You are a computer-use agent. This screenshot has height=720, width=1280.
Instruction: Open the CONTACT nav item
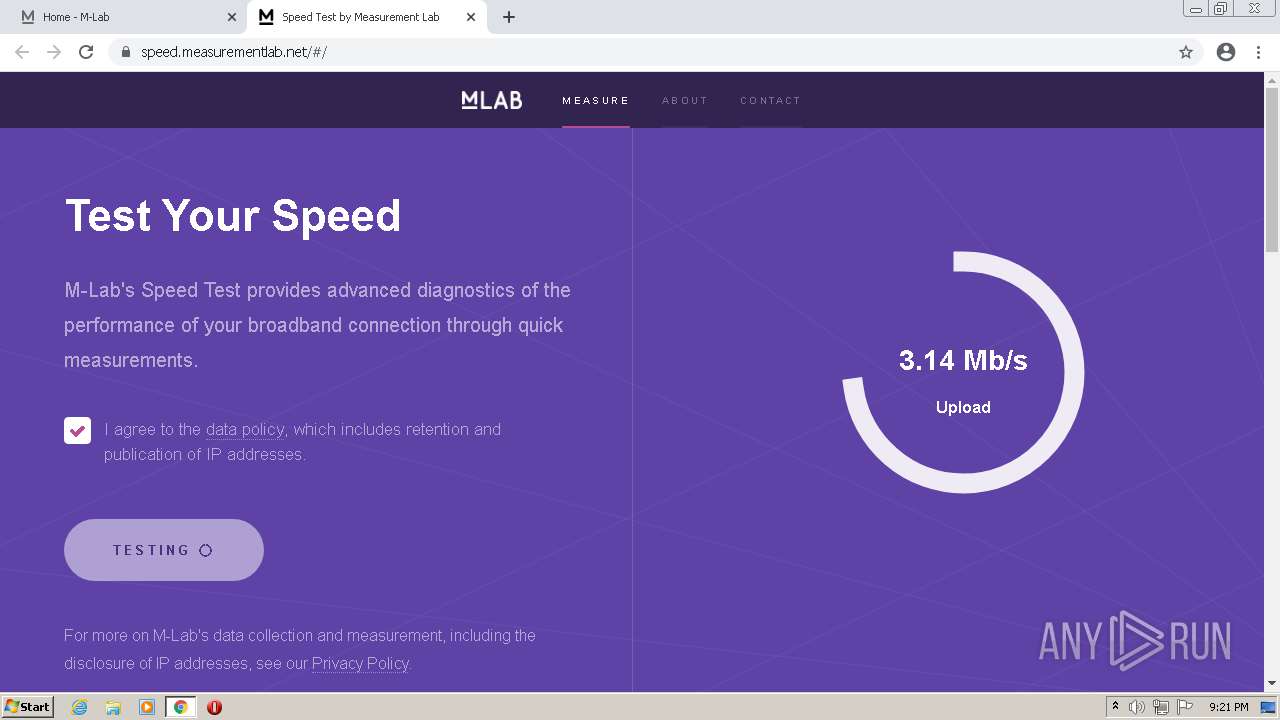pyautogui.click(x=771, y=100)
